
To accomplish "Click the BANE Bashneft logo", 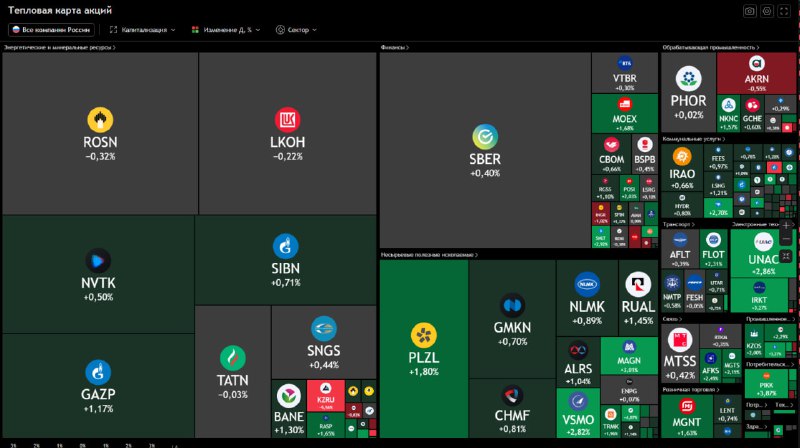I will [289, 396].
